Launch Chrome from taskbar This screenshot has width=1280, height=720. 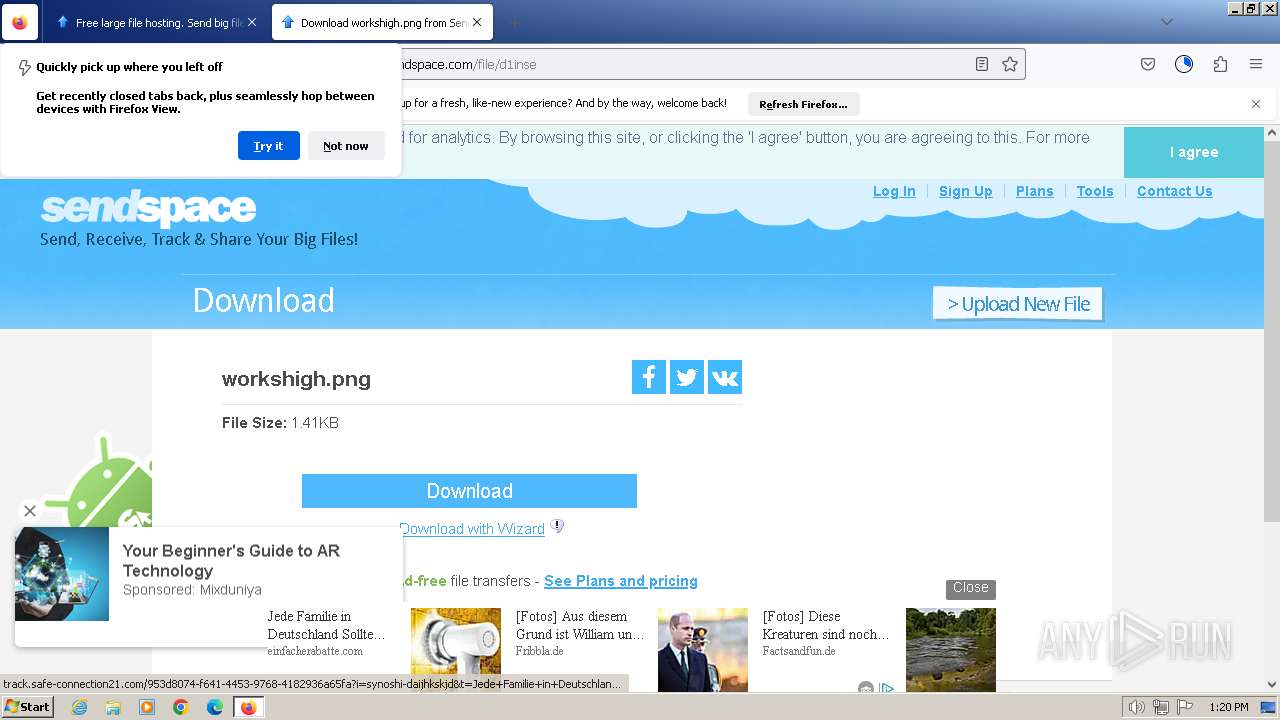[181, 707]
